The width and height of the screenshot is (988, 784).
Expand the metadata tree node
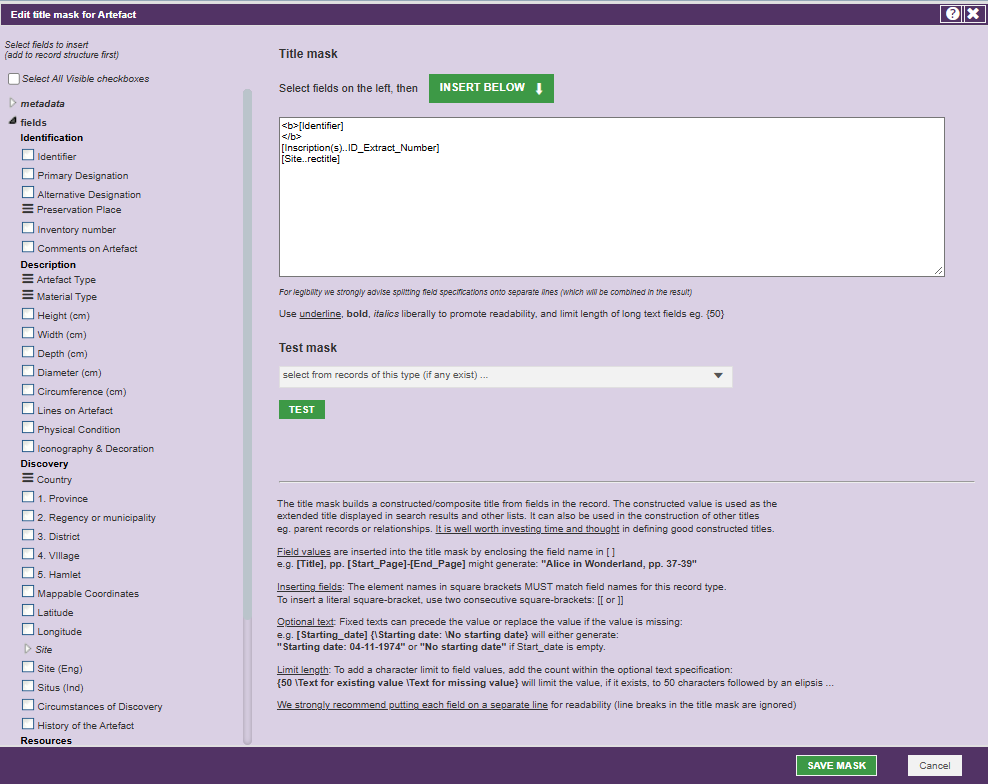point(13,103)
